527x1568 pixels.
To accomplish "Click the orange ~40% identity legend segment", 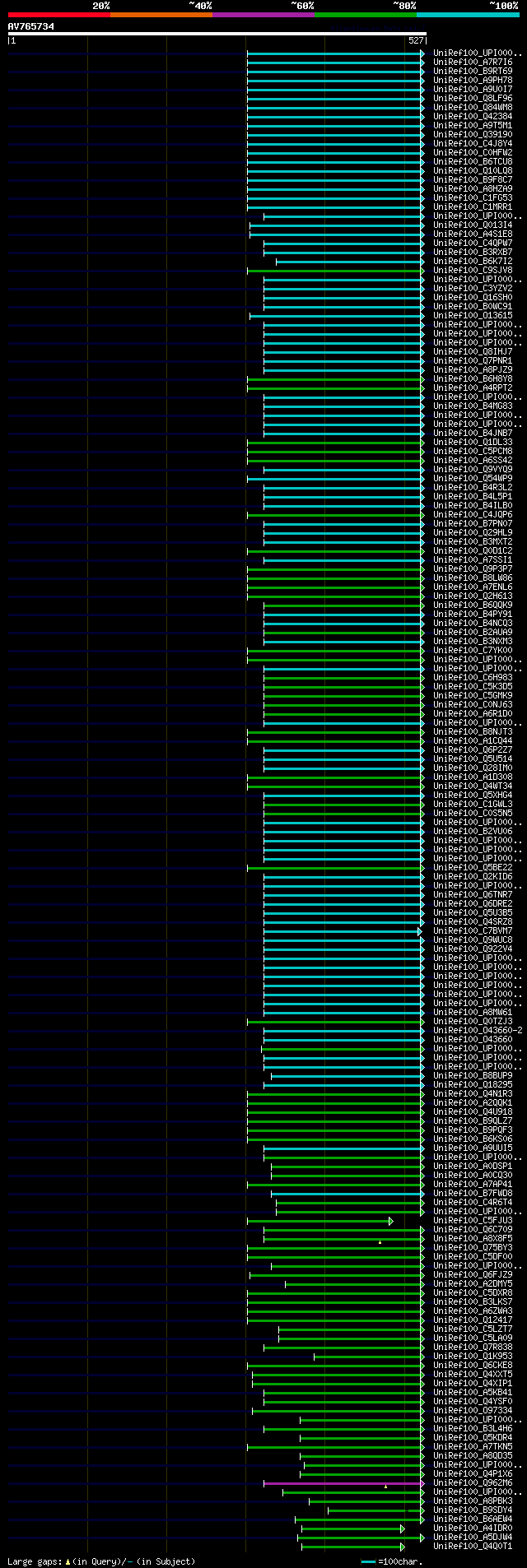I will 161,15.
